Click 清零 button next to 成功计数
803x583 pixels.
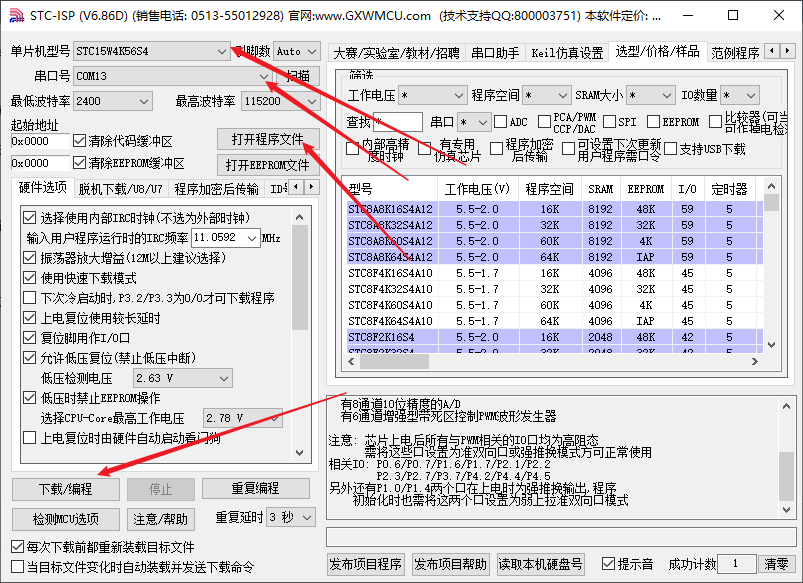tap(776, 564)
